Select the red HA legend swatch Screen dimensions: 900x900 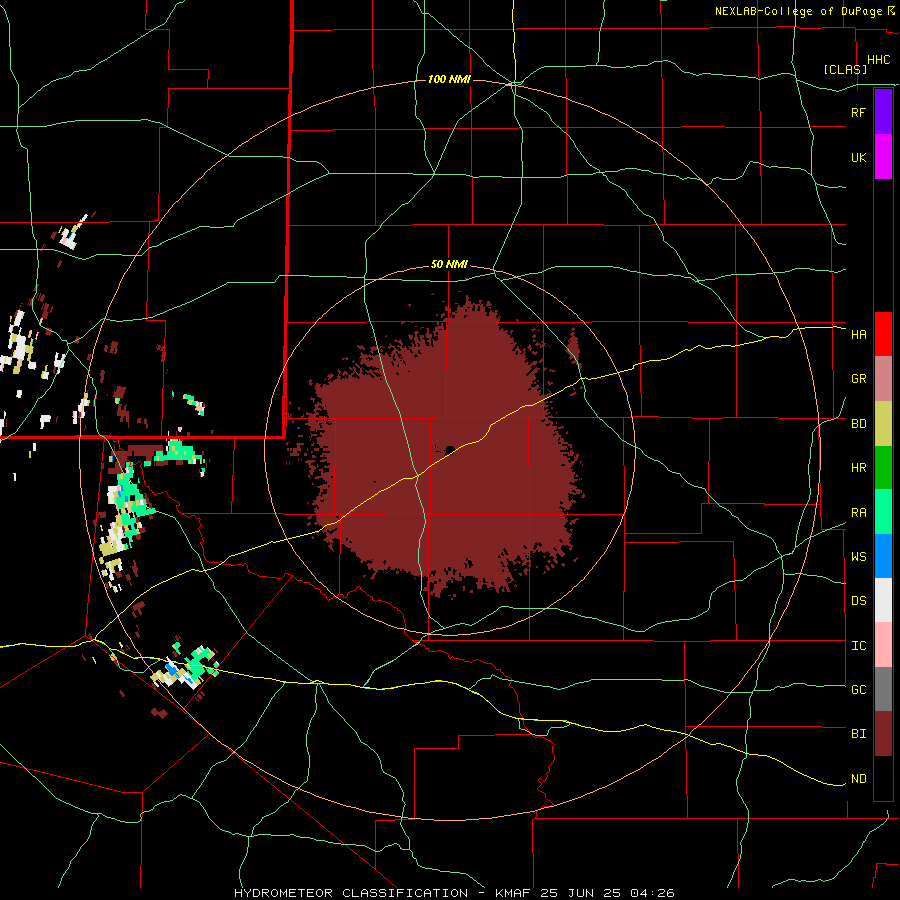(883, 334)
